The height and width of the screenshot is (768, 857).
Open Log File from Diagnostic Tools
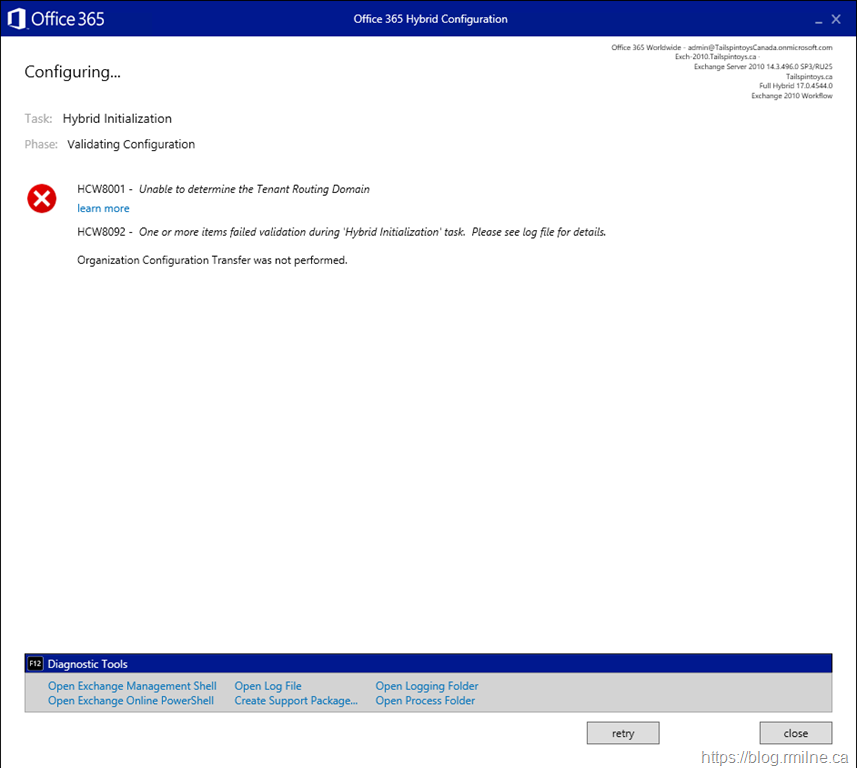(268, 686)
